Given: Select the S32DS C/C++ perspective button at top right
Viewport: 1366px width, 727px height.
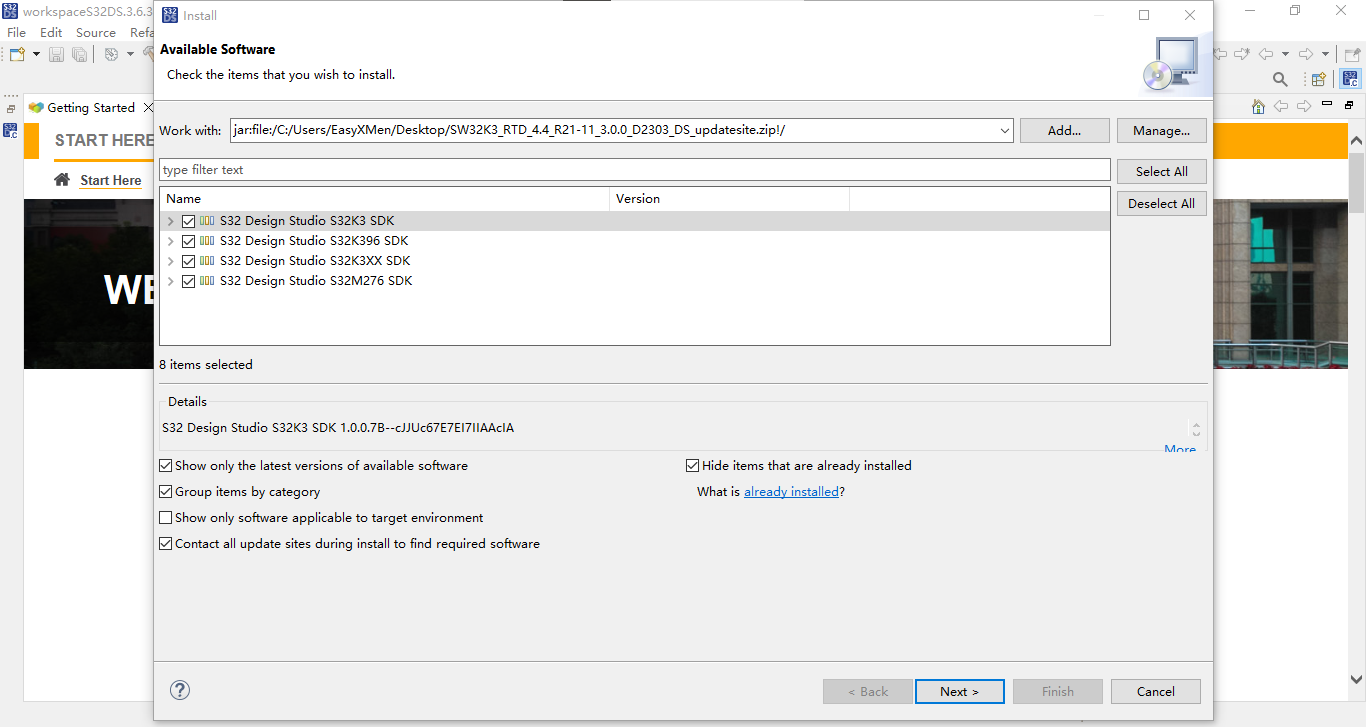Looking at the screenshot, I should coord(1350,79).
